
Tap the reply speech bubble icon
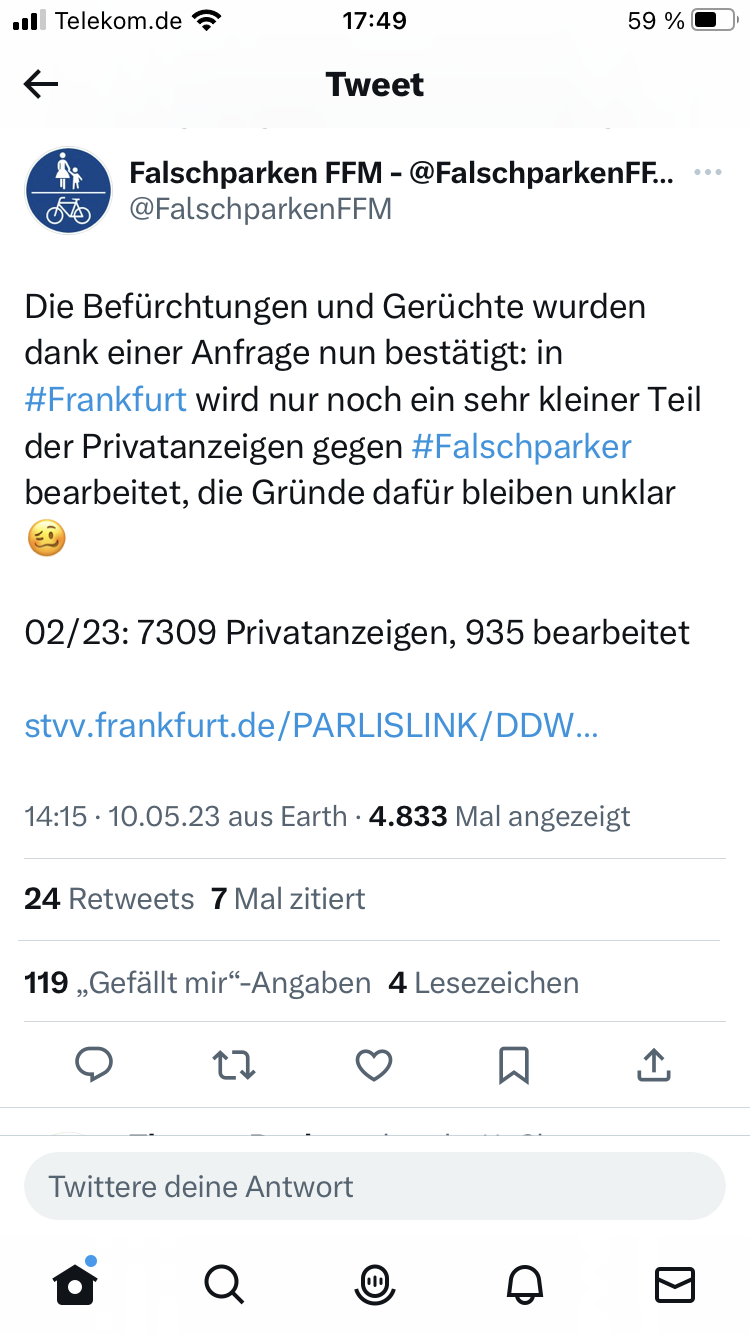pos(94,1065)
